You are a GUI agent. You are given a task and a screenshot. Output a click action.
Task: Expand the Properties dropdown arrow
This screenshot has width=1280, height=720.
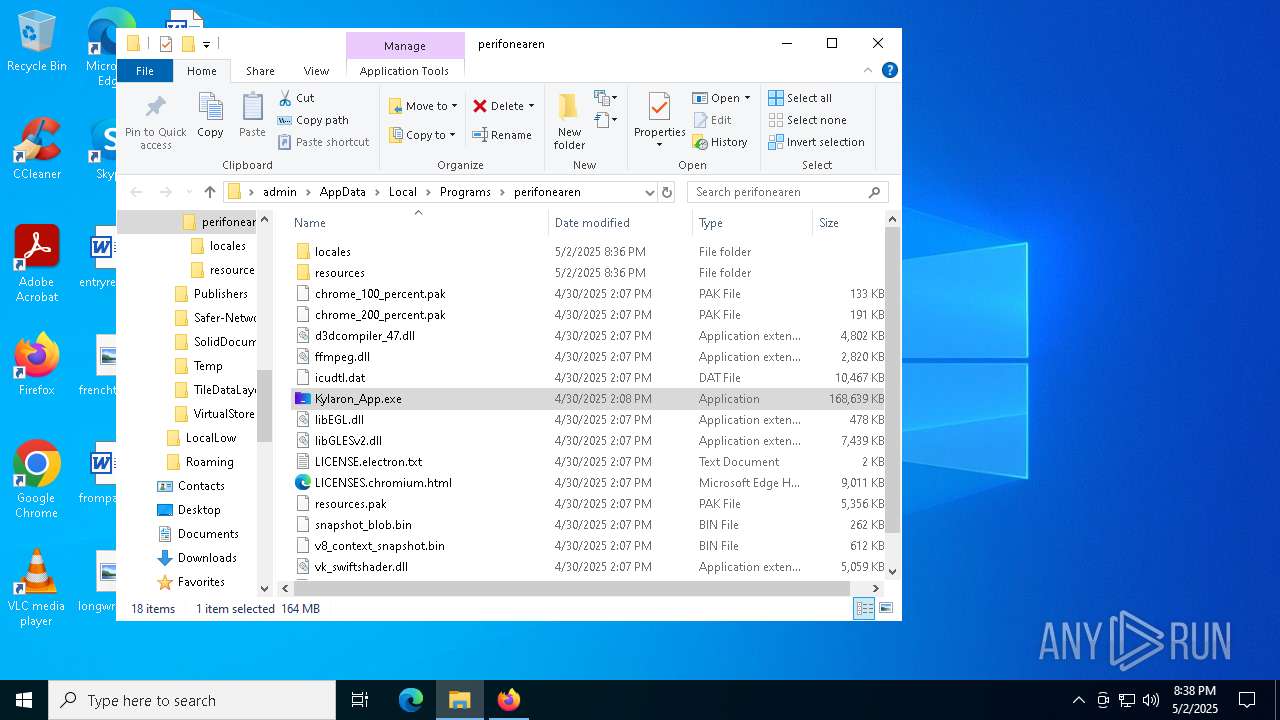click(x=659, y=145)
